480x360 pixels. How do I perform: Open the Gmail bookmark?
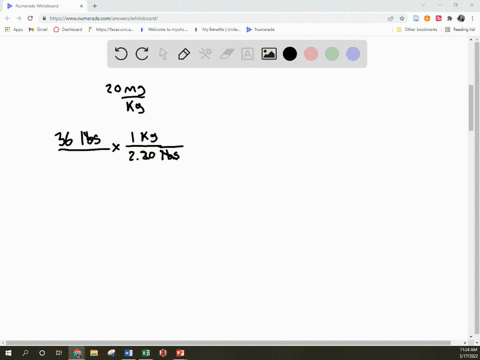[x=38, y=29]
